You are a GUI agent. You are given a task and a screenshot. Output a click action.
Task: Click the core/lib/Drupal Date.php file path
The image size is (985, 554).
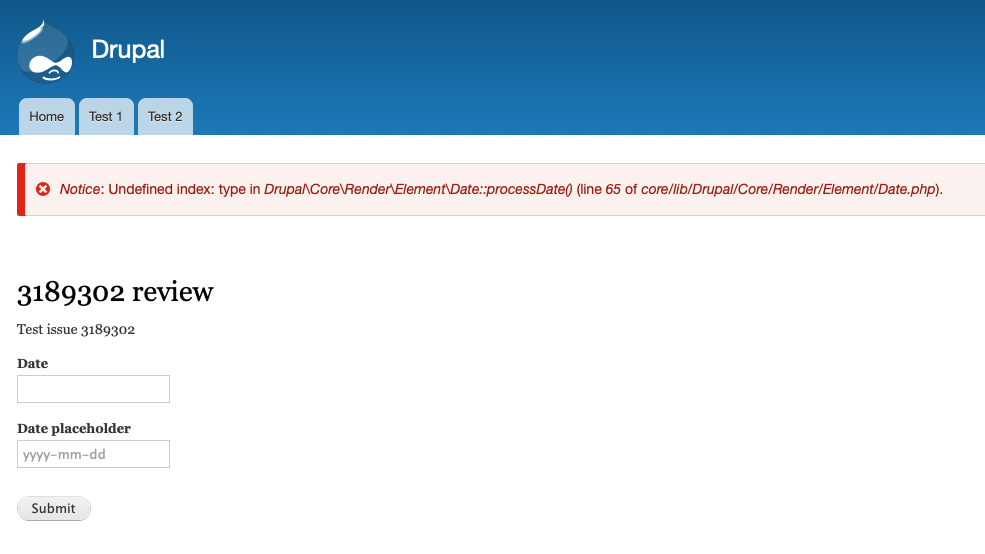[x=789, y=189]
